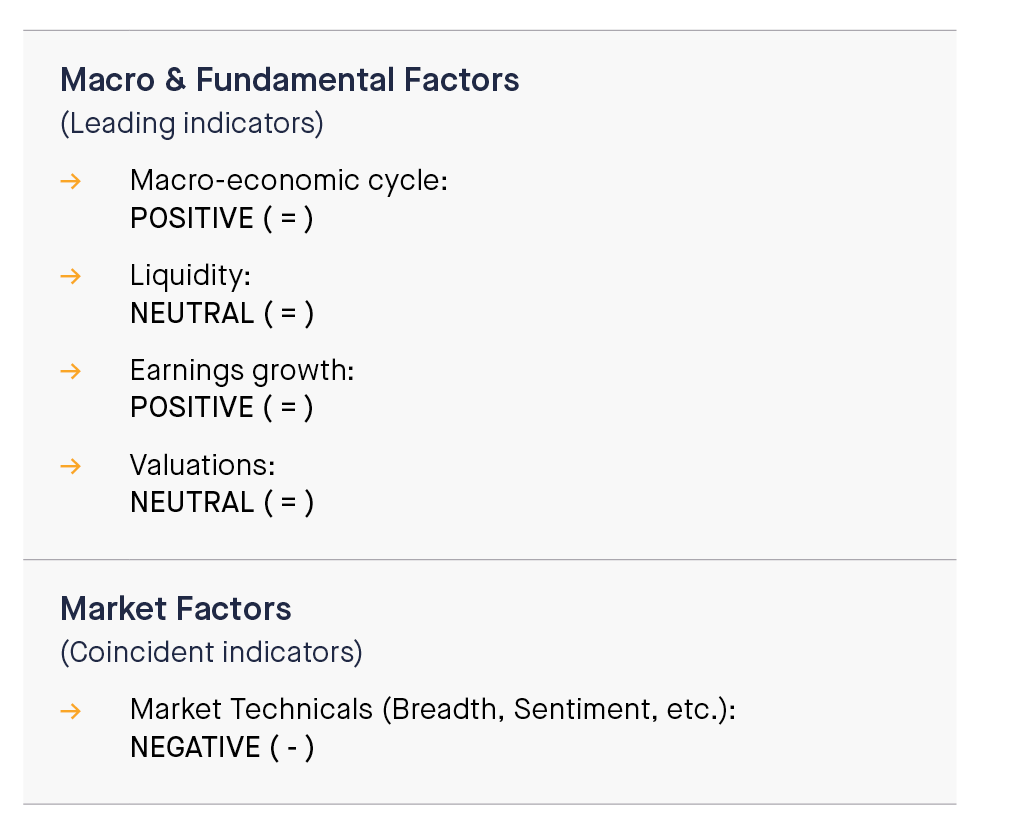Click the Valuations label
Viewport: 1009px width, 839px height.
click(x=203, y=465)
